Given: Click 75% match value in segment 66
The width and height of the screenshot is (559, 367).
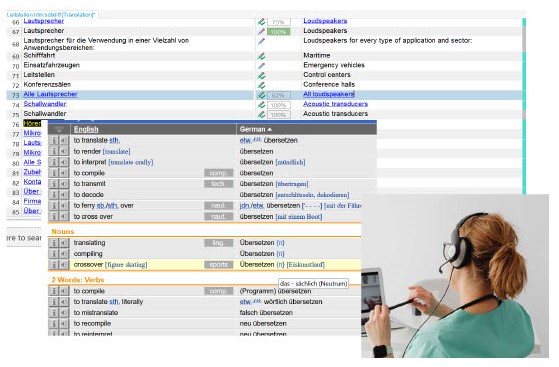Looking at the screenshot, I should tap(278, 22).
